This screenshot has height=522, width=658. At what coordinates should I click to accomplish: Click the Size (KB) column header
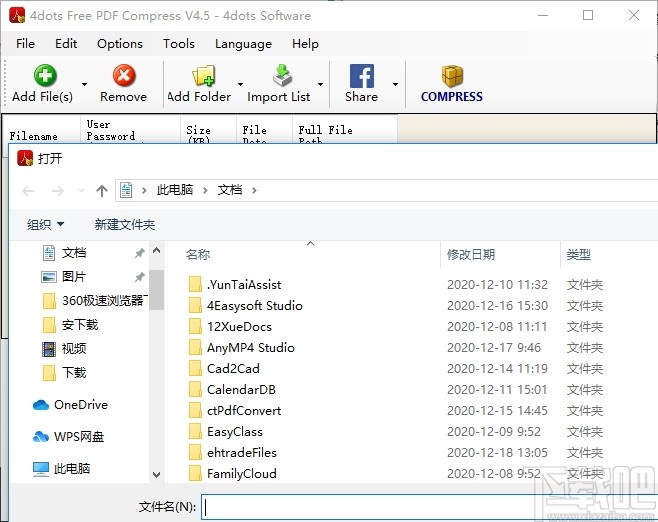click(209, 129)
